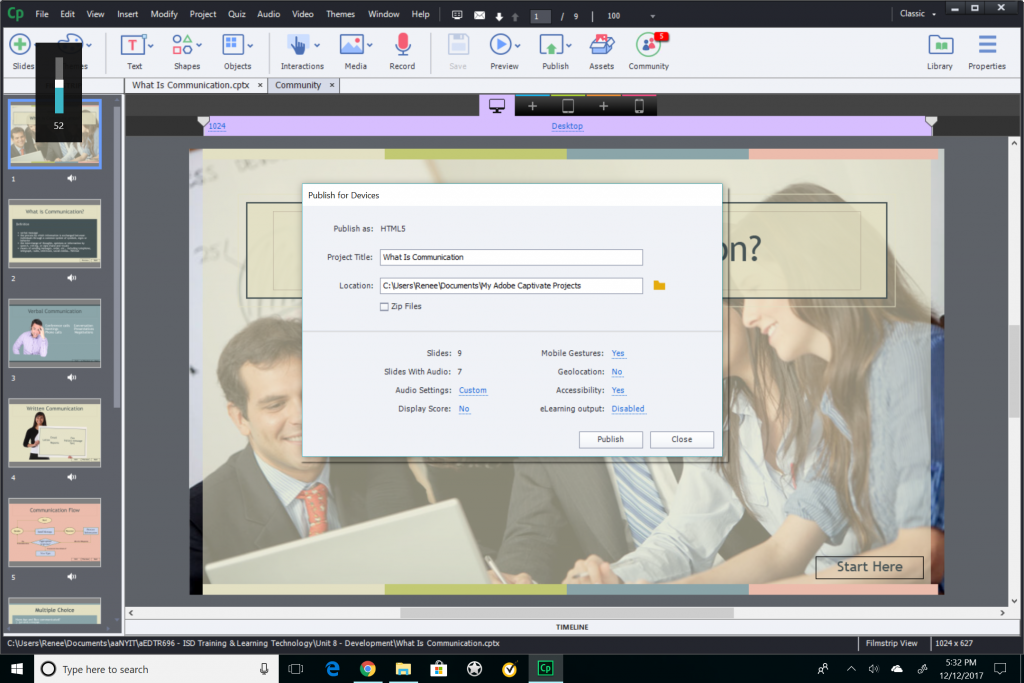
Task: Open the Library icon on the right
Action: [x=939, y=45]
